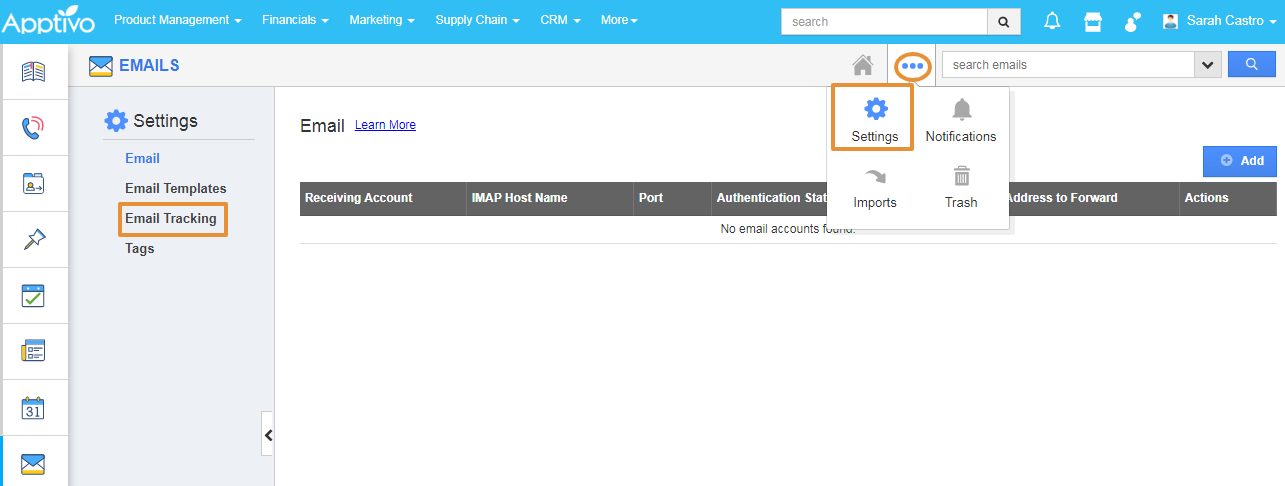Open the three-dots more options icon

(912, 66)
